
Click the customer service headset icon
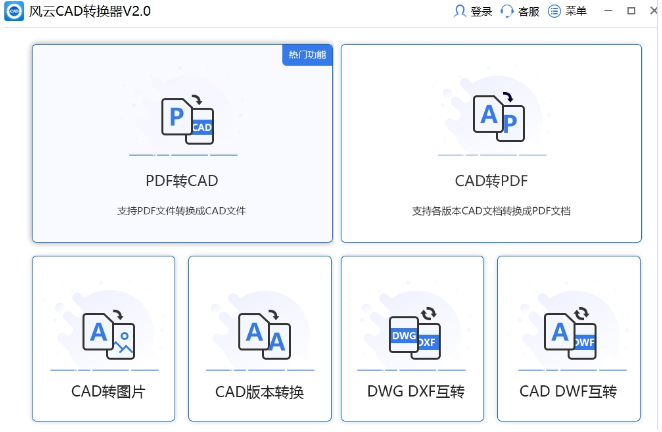(507, 11)
